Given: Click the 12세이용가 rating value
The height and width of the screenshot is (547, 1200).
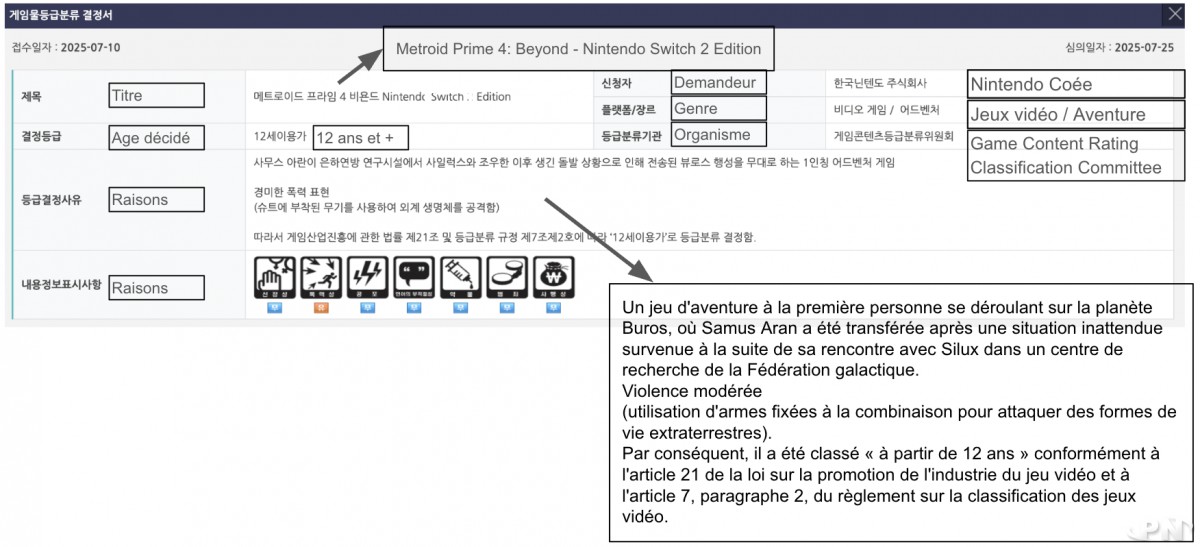Looking at the screenshot, I should pyautogui.click(x=281, y=136).
